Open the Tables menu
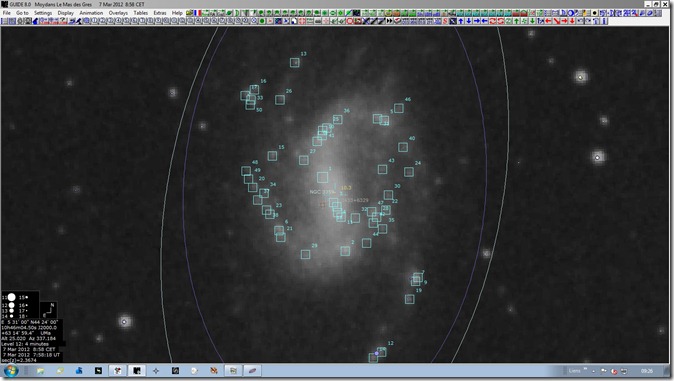This screenshot has width=674, height=381. 141,13
